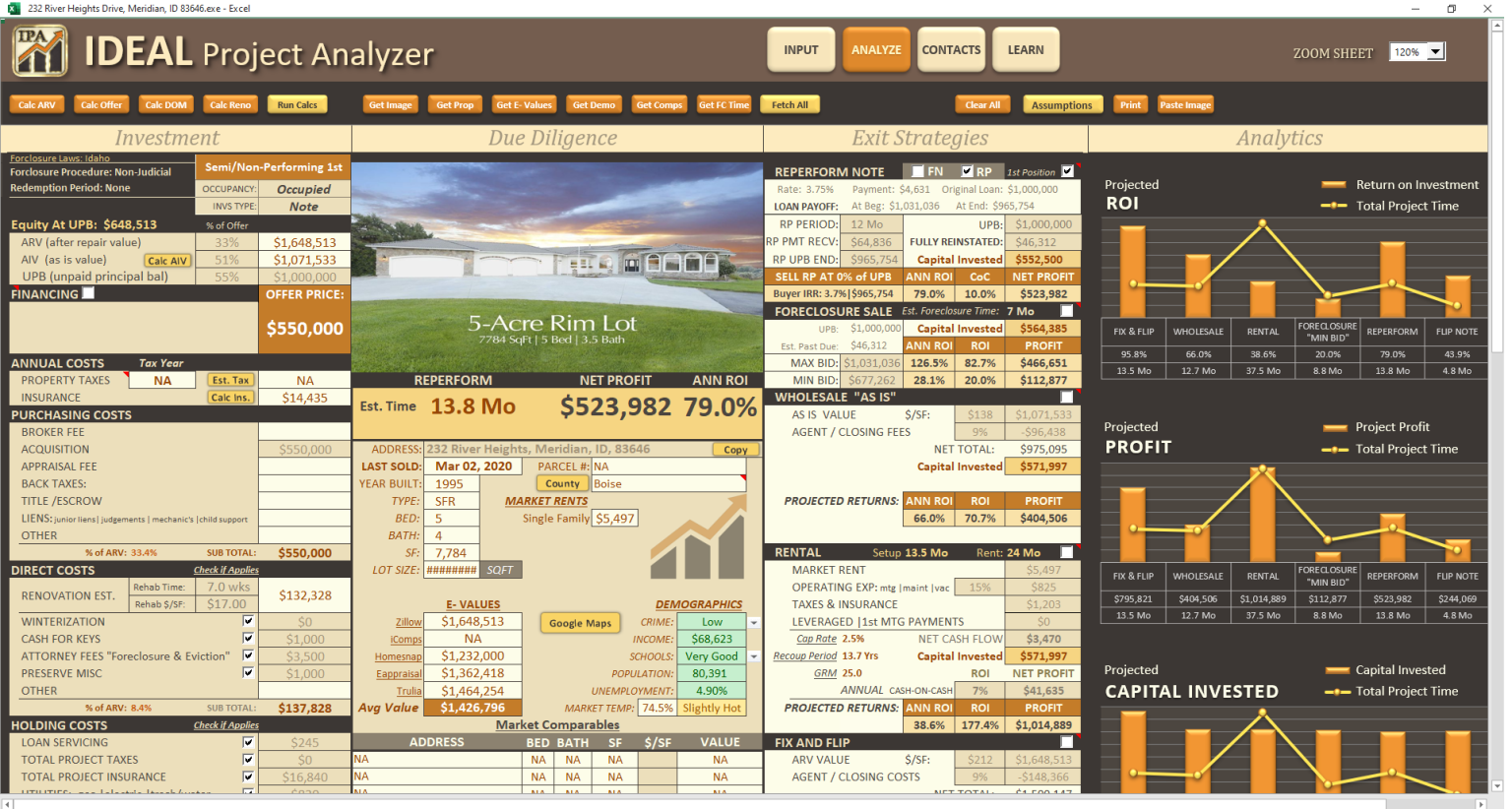Open the Zillow e-value link

pyautogui.click(x=409, y=622)
